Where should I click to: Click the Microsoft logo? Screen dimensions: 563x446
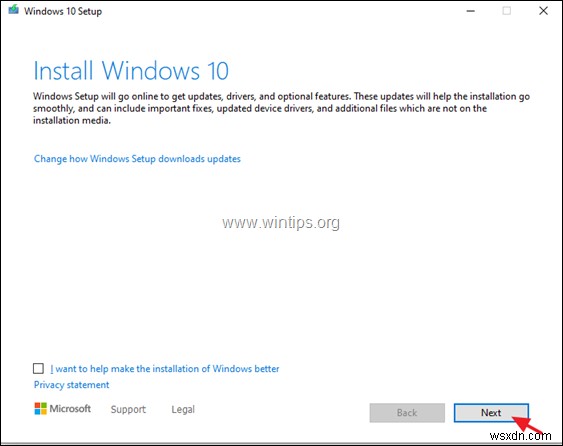[x=62, y=409]
